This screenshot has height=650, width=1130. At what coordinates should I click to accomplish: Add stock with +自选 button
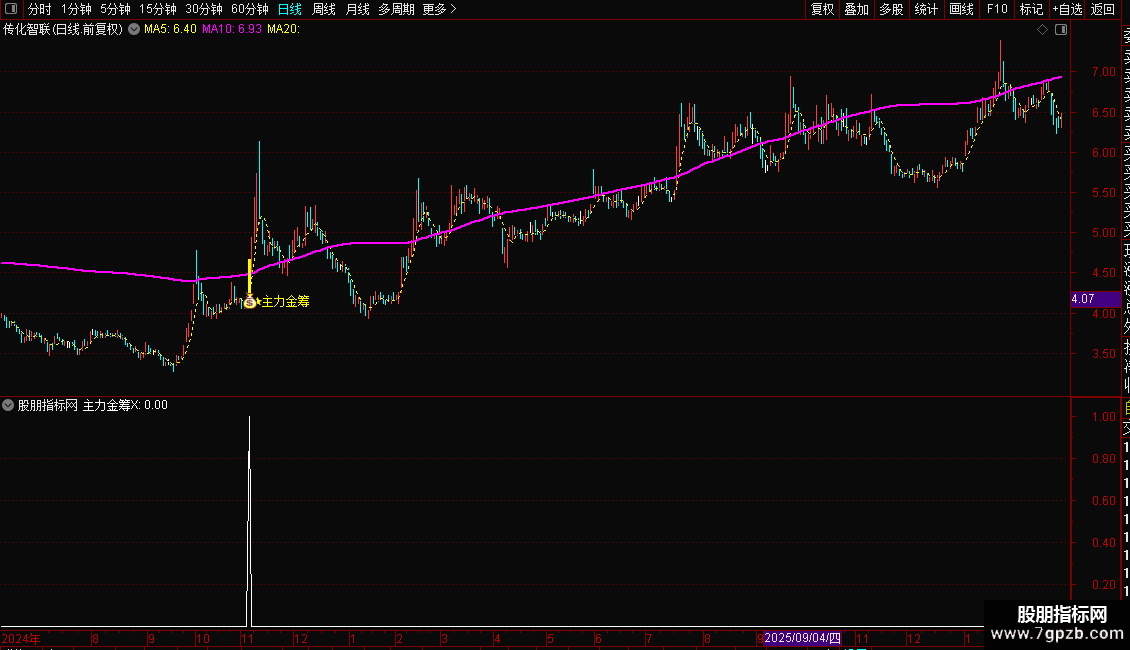point(1067,9)
